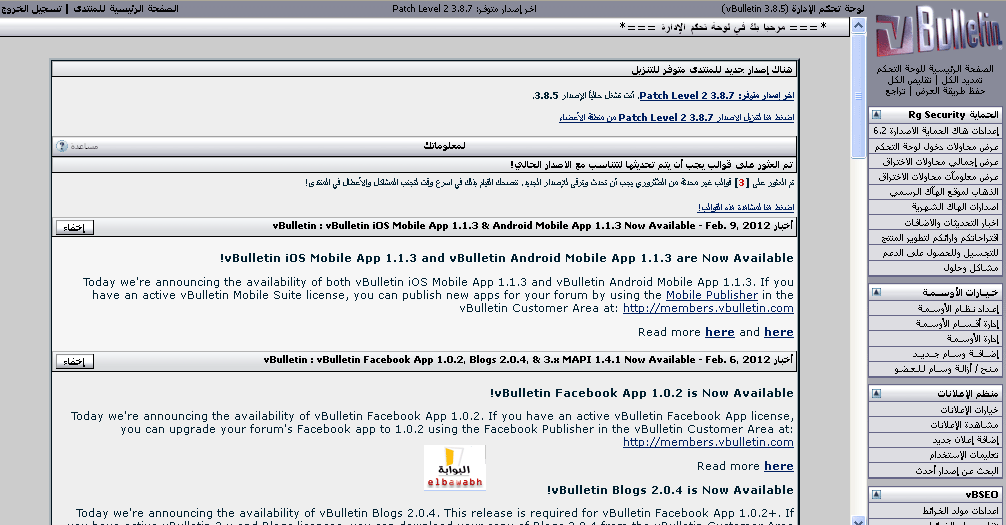Click تسجيل الخروج to log out
Image resolution: width=1006 pixels, height=525 pixels.
[x=32, y=9]
